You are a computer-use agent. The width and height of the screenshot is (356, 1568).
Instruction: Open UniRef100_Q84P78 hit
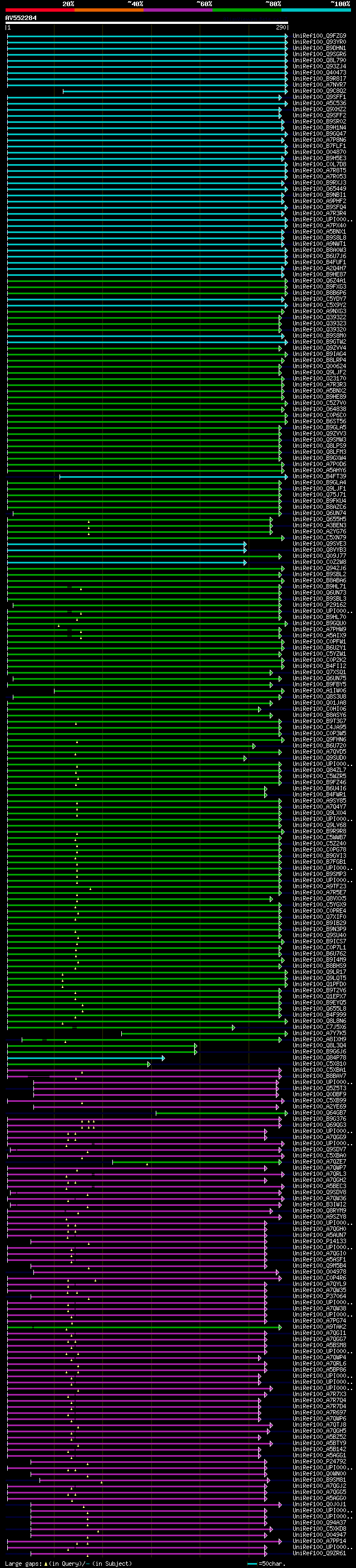pos(319,1058)
